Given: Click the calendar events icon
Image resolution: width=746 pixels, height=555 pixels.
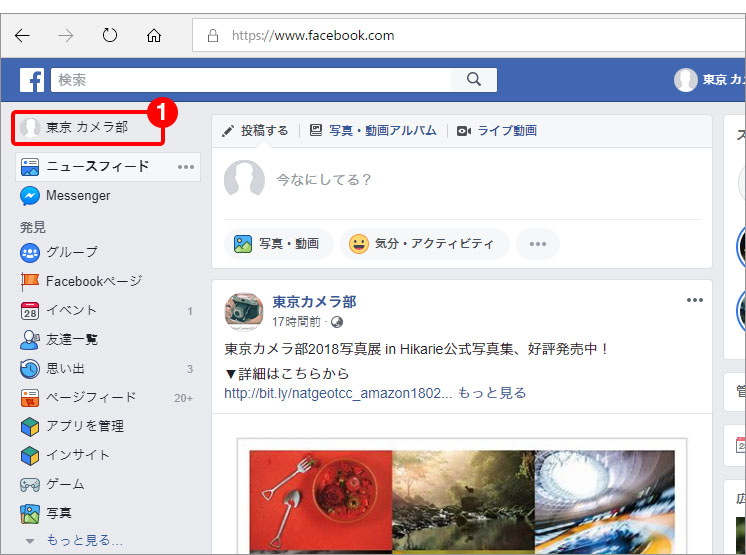Looking at the screenshot, I should point(29,311).
